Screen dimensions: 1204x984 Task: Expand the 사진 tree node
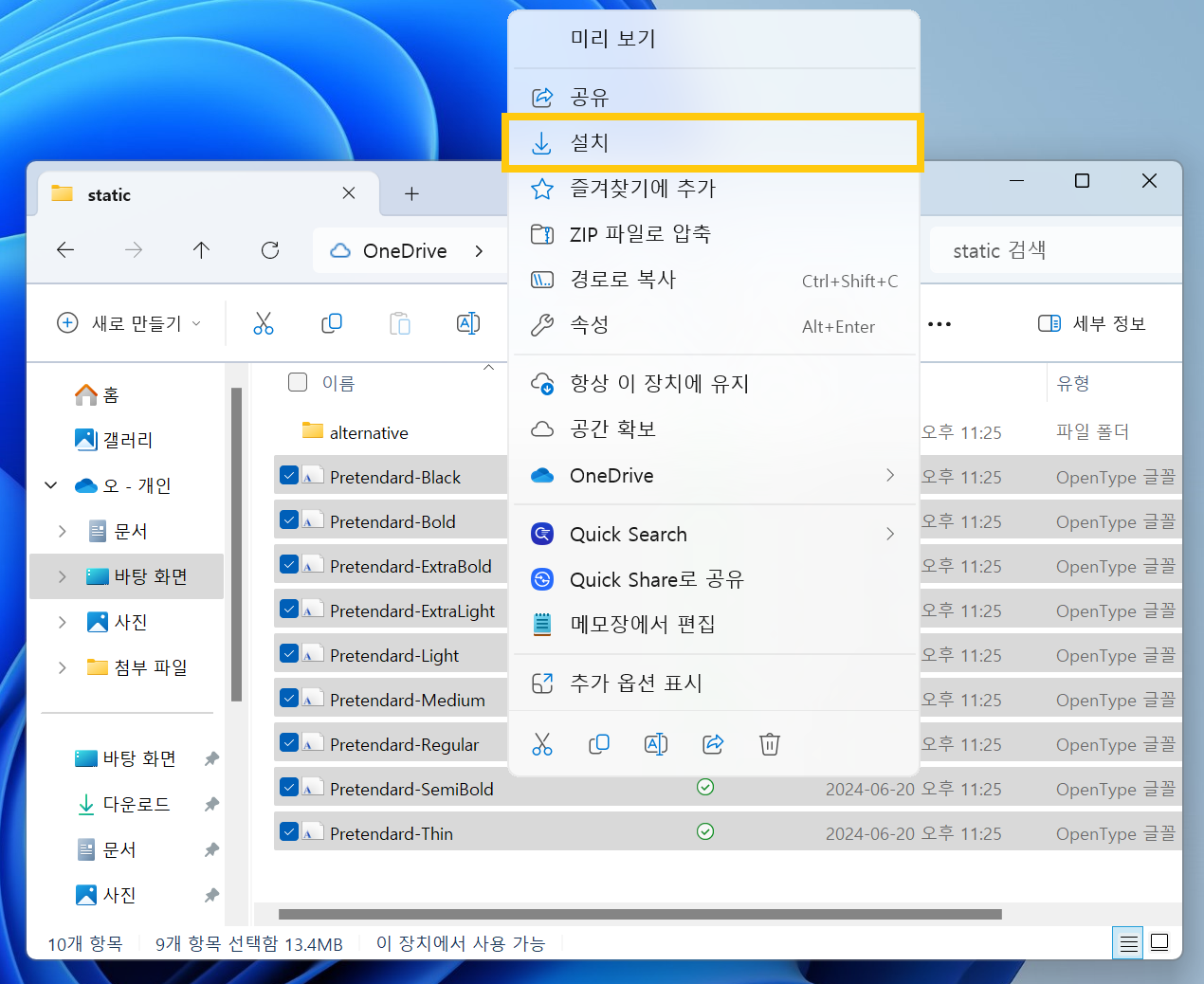pos(63,622)
